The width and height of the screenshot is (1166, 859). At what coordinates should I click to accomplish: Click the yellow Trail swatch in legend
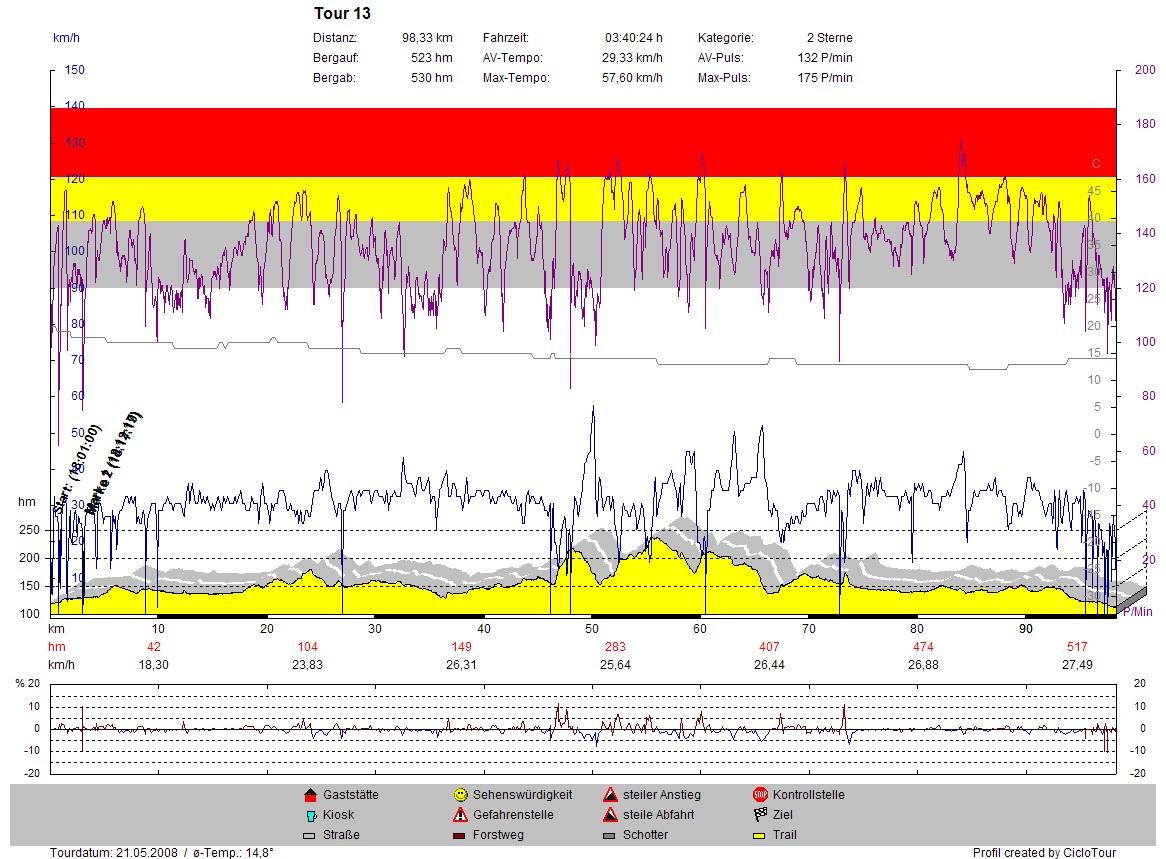coord(759,835)
